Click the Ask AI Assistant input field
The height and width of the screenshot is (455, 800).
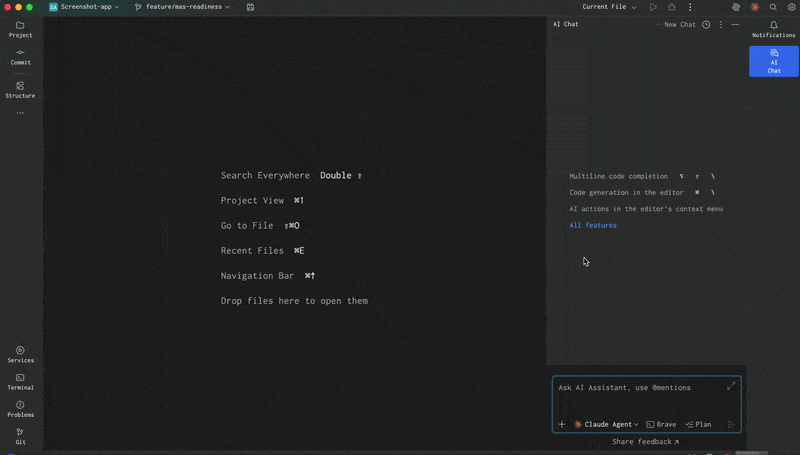pyautogui.click(x=640, y=395)
